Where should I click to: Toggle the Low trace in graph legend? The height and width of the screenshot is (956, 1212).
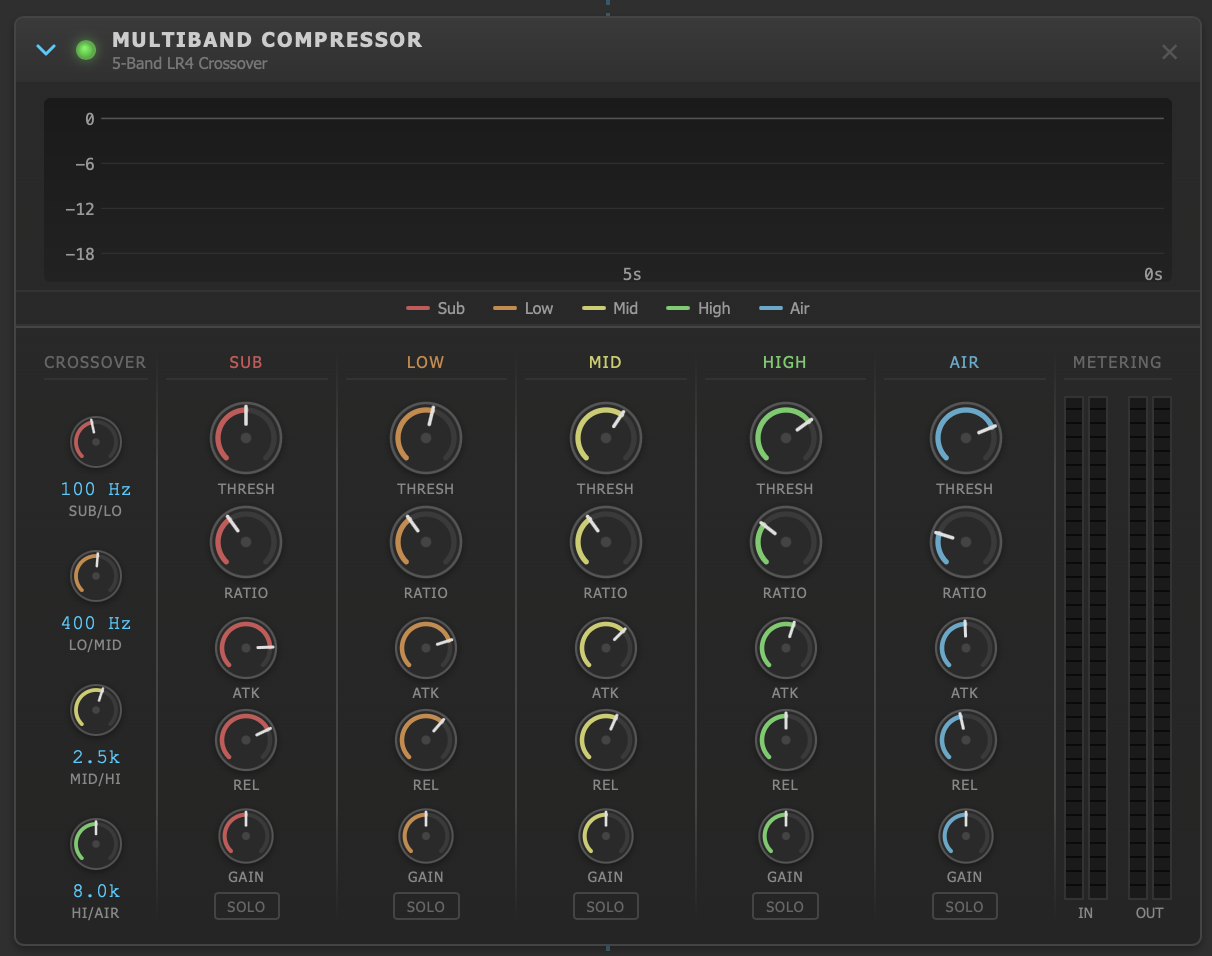(x=524, y=308)
